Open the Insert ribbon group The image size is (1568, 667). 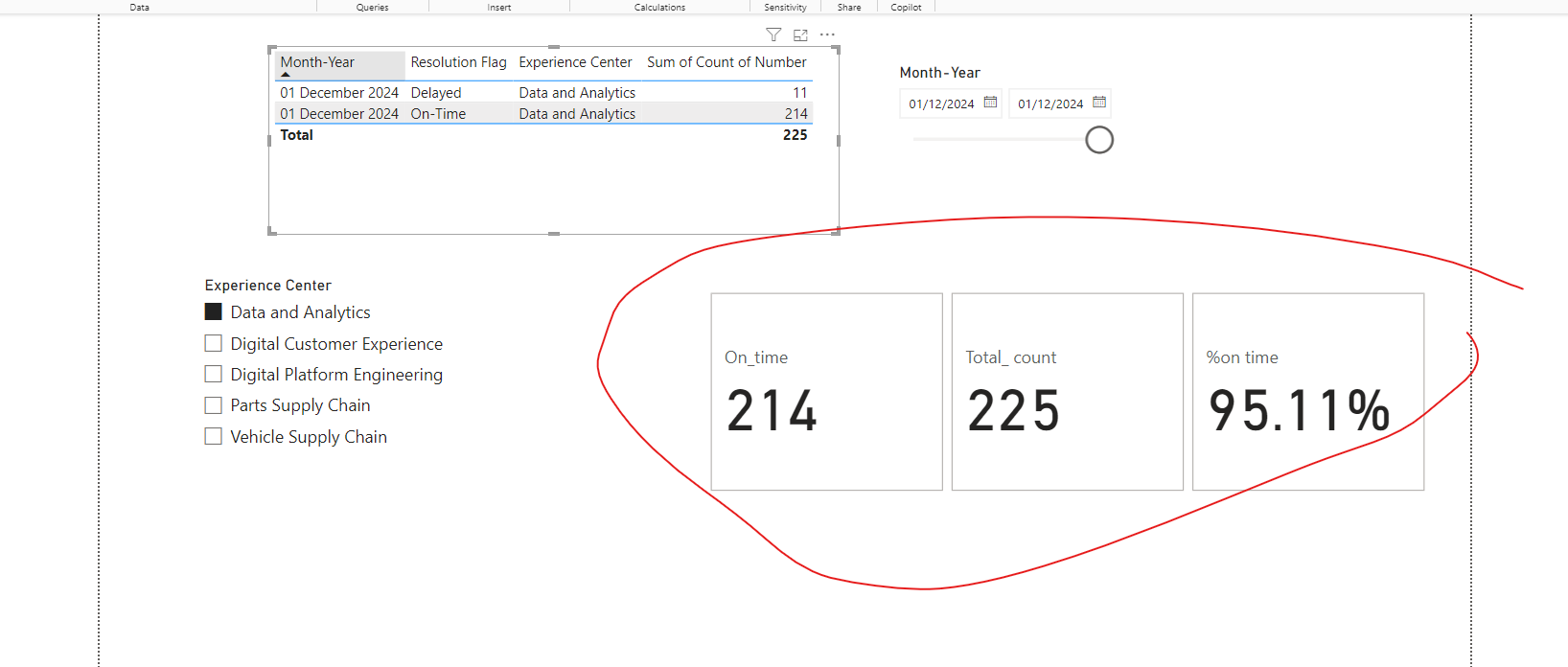(498, 7)
